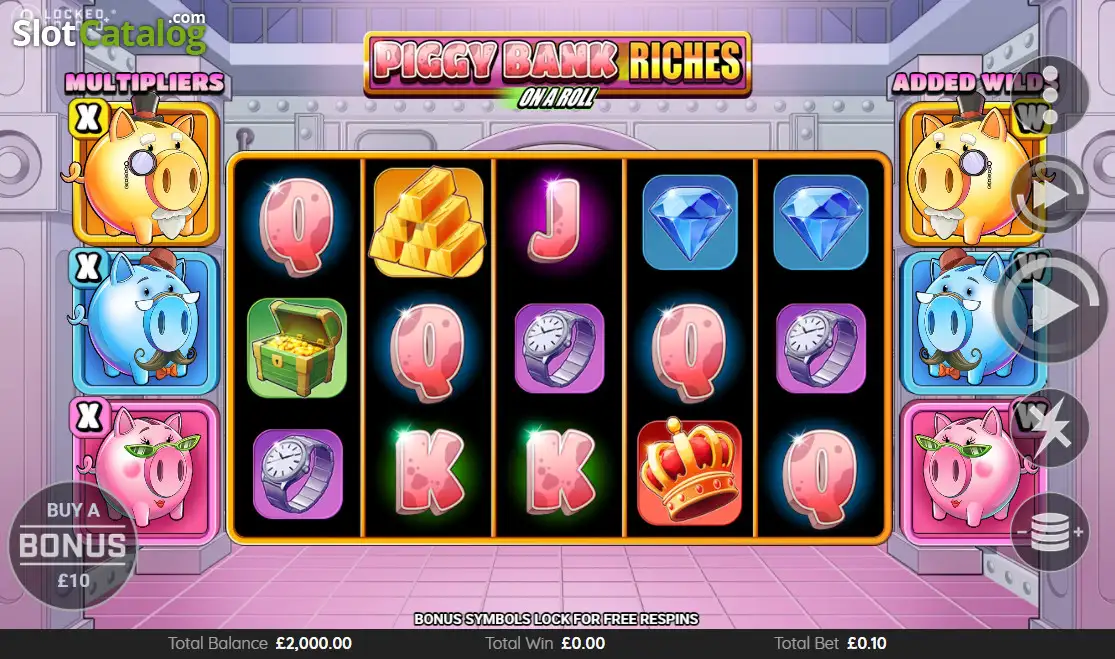Click the yellow added wild piggy bank

[x=971, y=173]
